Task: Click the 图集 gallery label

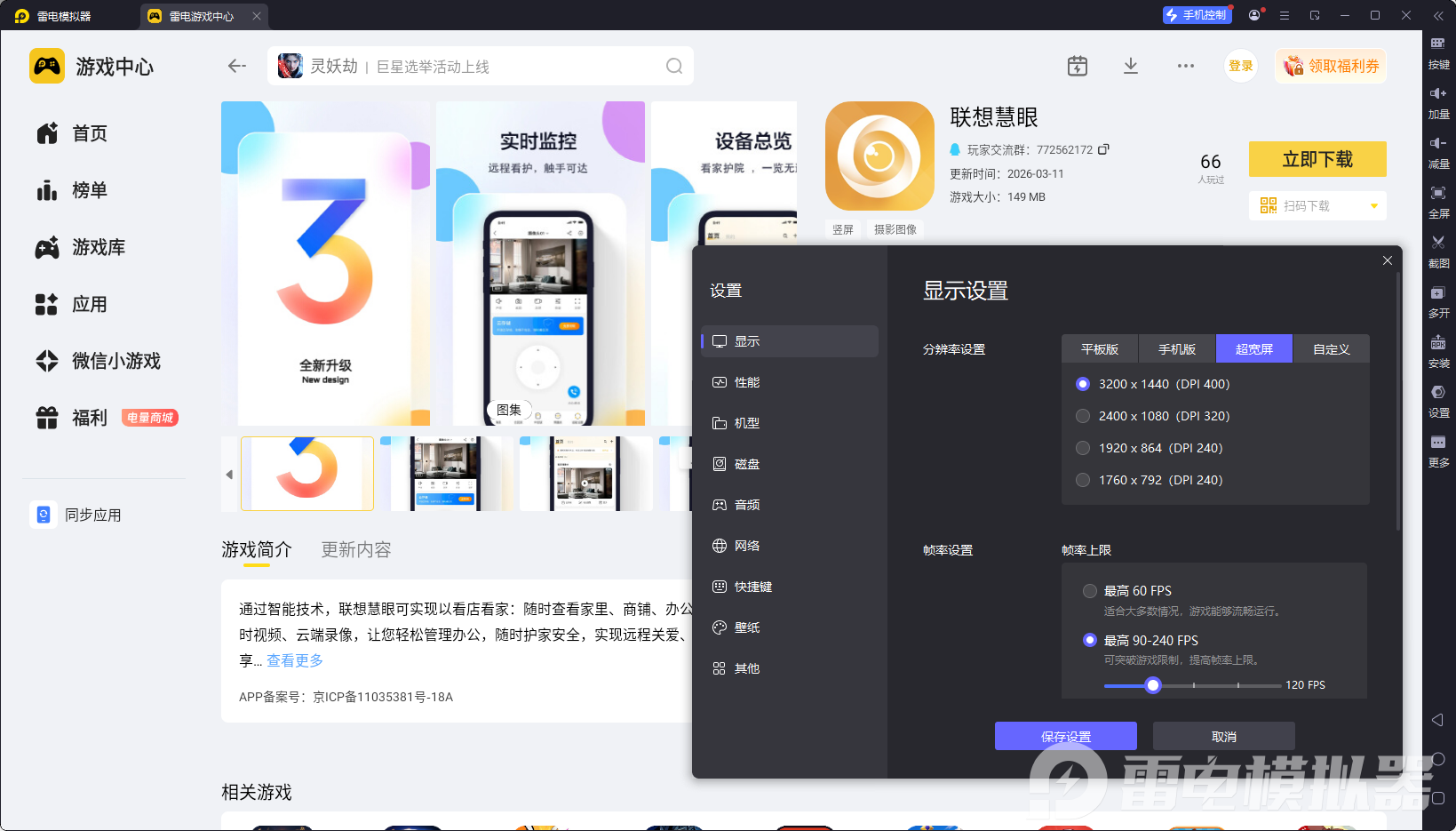Action: click(509, 410)
